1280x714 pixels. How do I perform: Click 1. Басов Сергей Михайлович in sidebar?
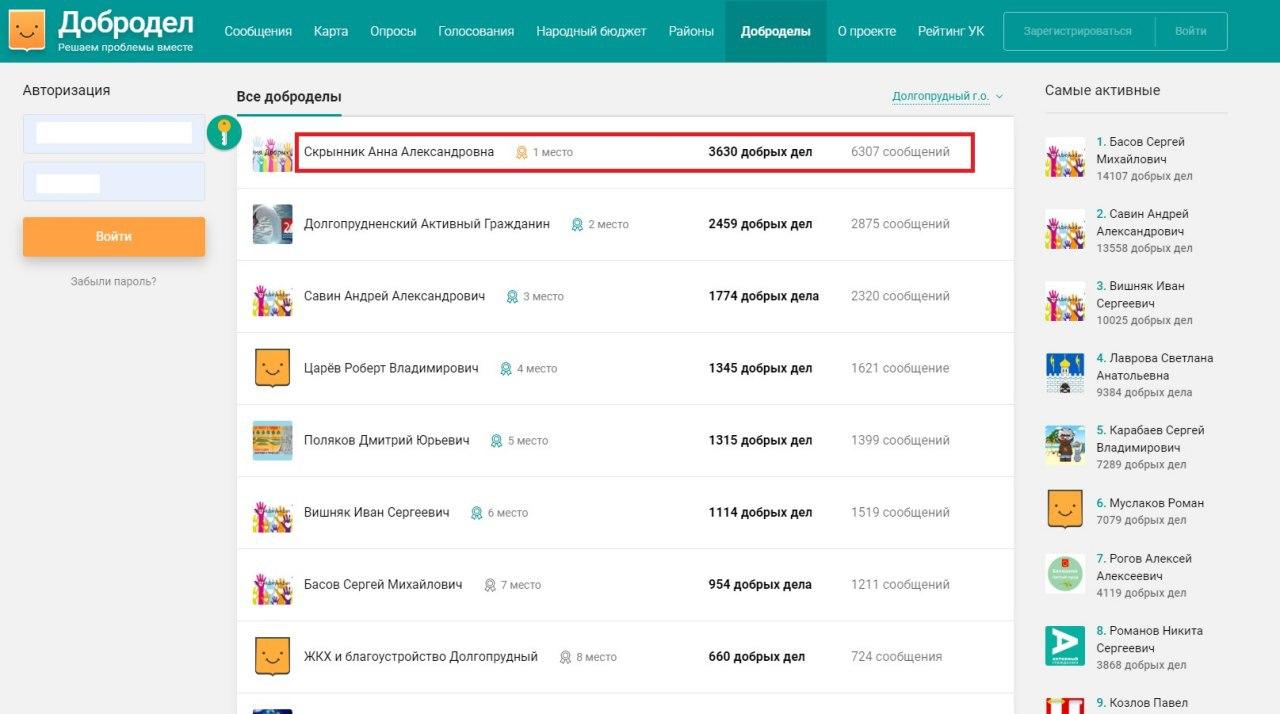click(1140, 150)
